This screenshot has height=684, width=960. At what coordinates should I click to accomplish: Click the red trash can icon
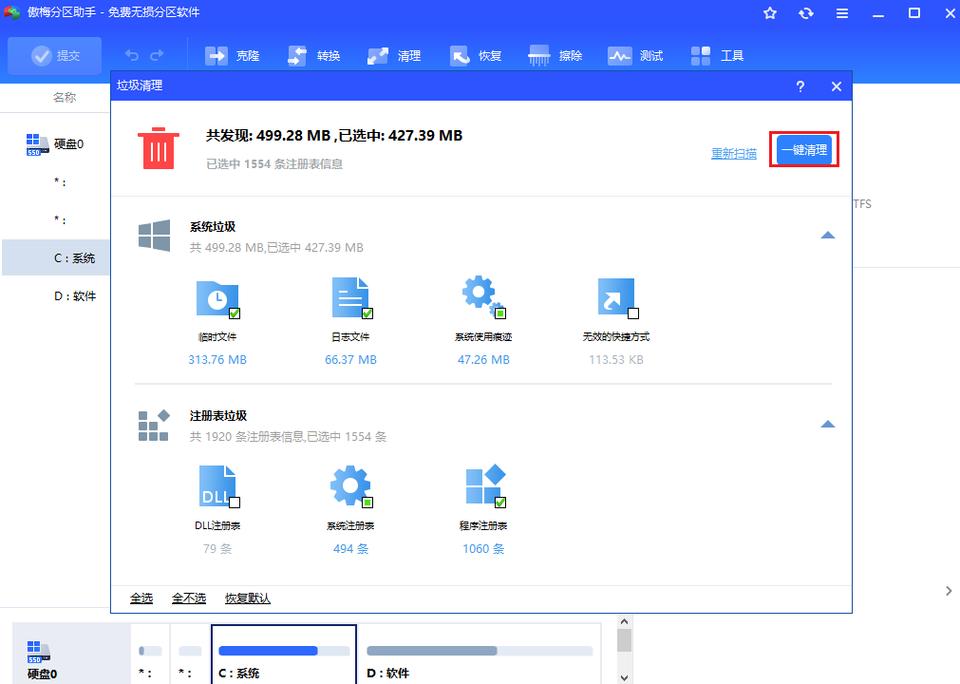coord(157,147)
